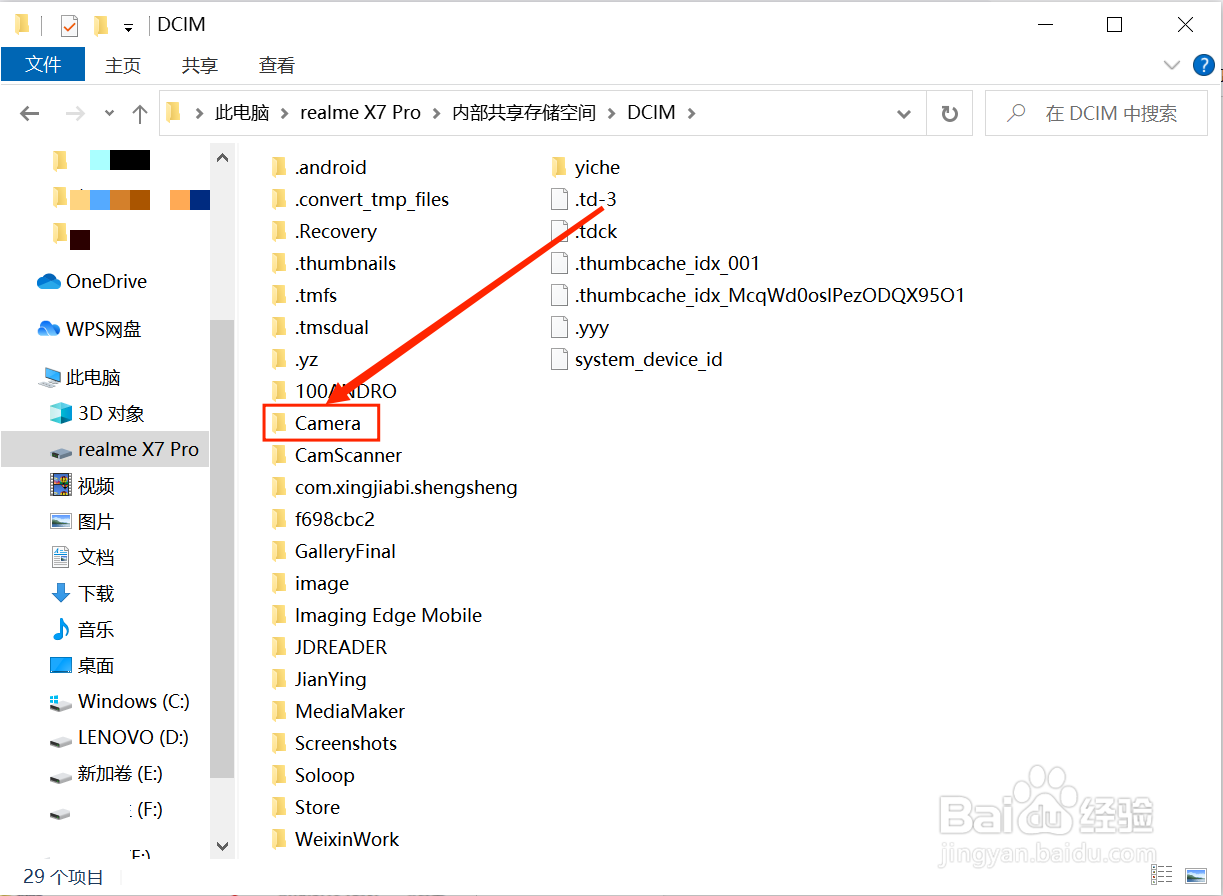1223x896 pixels.
Task: Switch to the 主页 ribbon tab
Action: pos(123,65)
